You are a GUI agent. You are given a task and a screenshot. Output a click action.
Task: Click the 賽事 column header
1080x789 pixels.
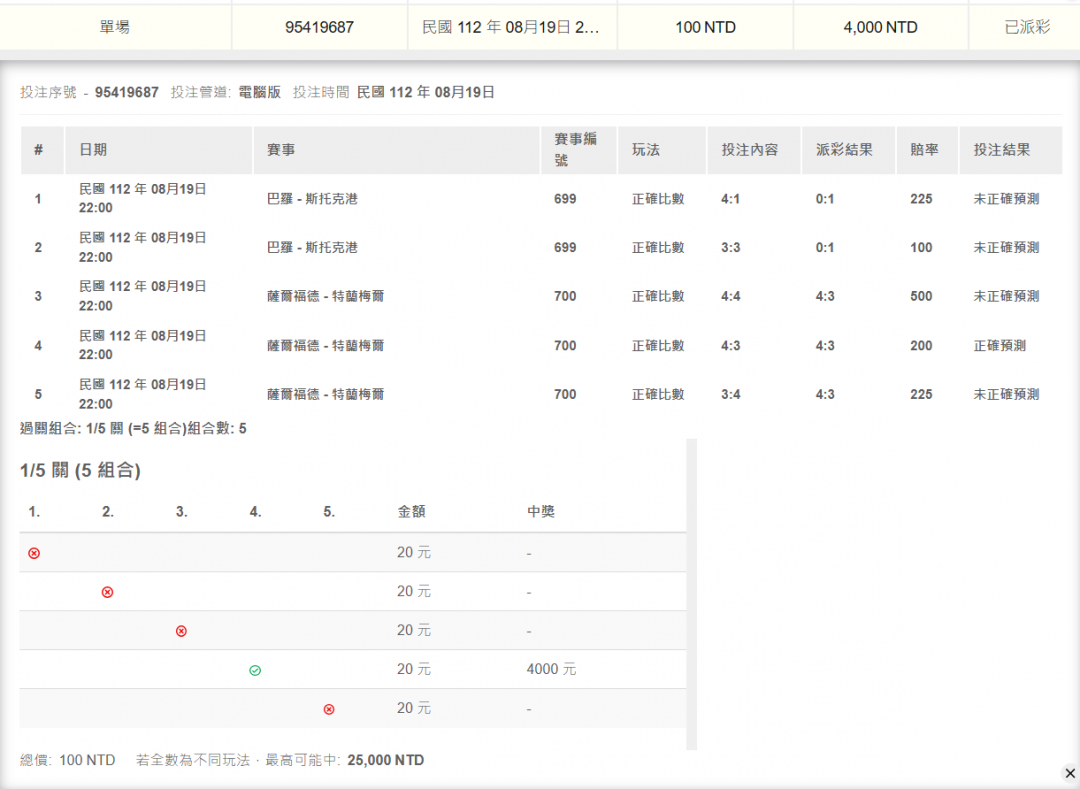pos(397,149)
